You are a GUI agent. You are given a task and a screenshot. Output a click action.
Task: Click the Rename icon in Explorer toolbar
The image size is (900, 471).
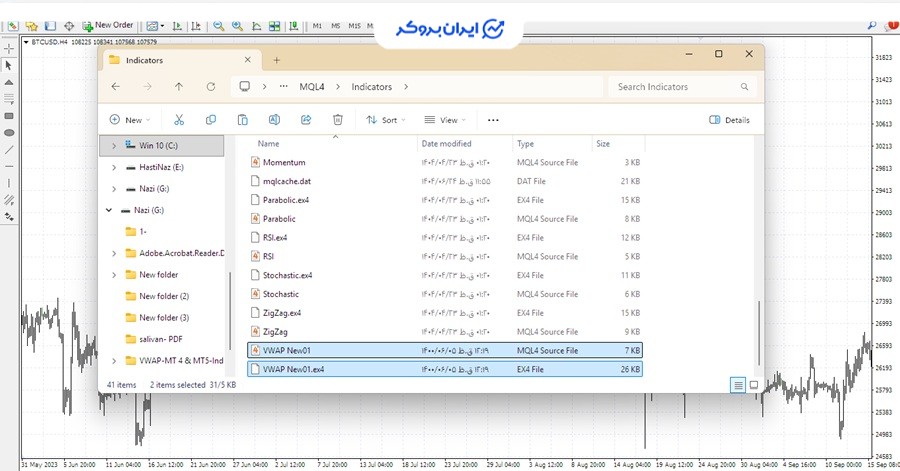[274, 120]
